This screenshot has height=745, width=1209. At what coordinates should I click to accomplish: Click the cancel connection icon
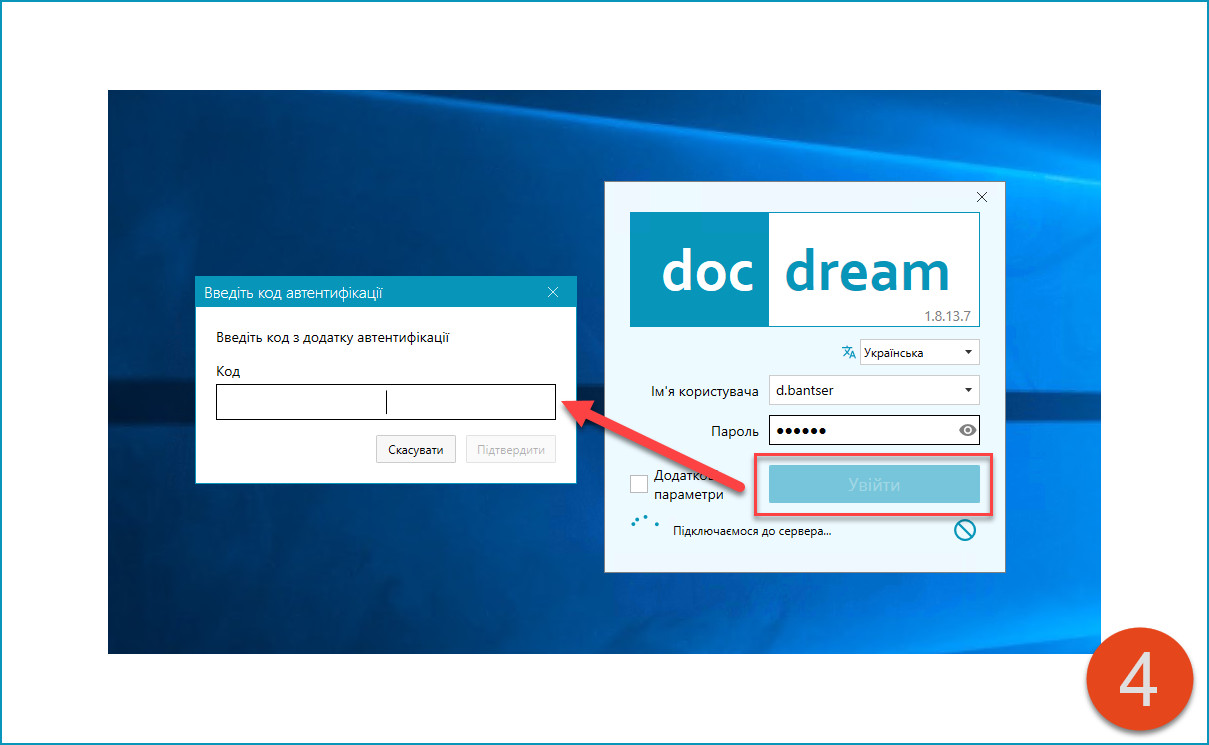tap(964, 531)
